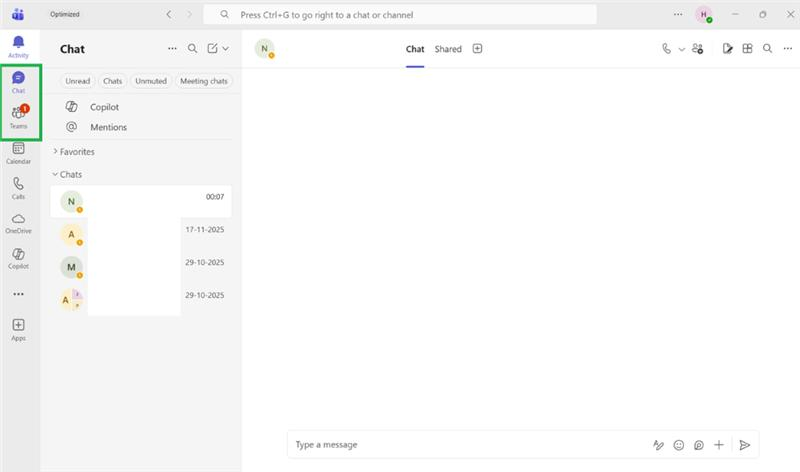Search within the chat list
800x472 pixels.
pos(192,48)
